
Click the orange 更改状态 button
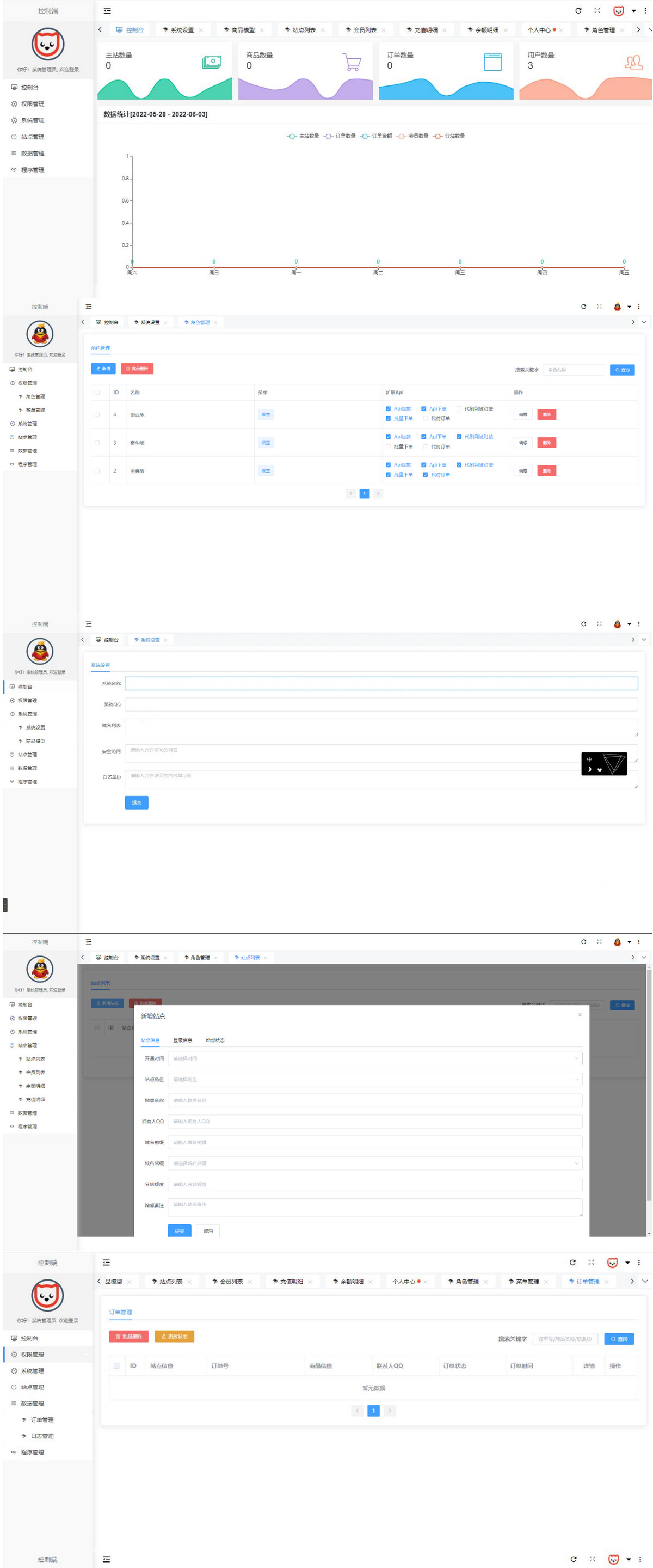174,1337
